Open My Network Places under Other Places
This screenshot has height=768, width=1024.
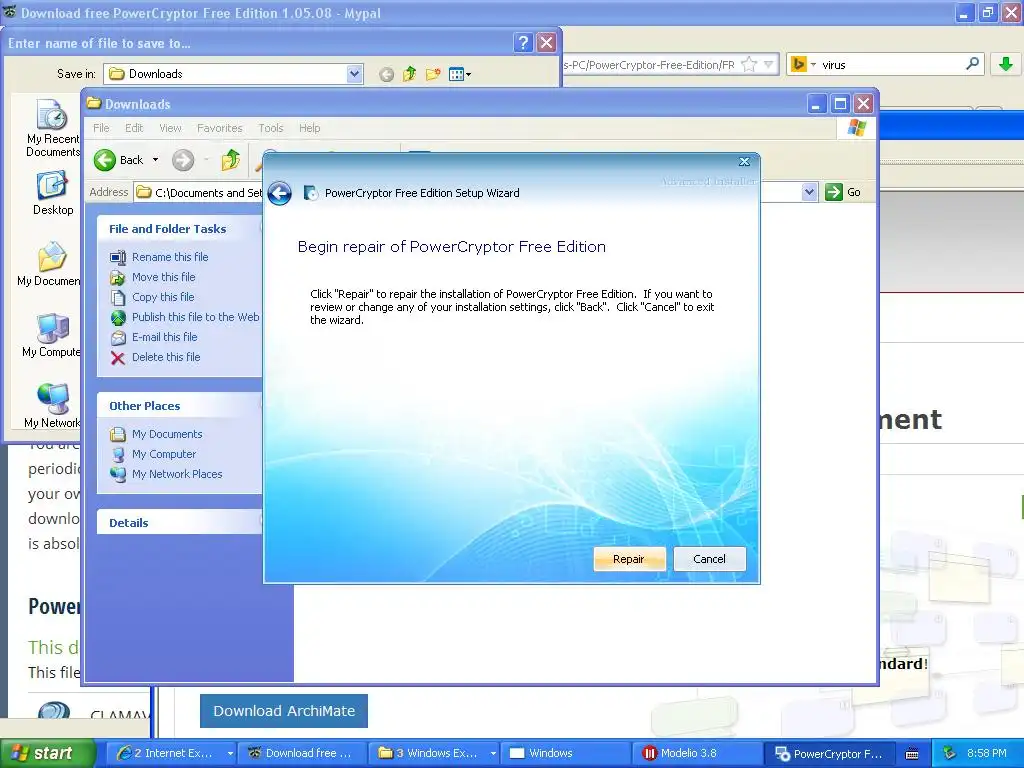177,474
